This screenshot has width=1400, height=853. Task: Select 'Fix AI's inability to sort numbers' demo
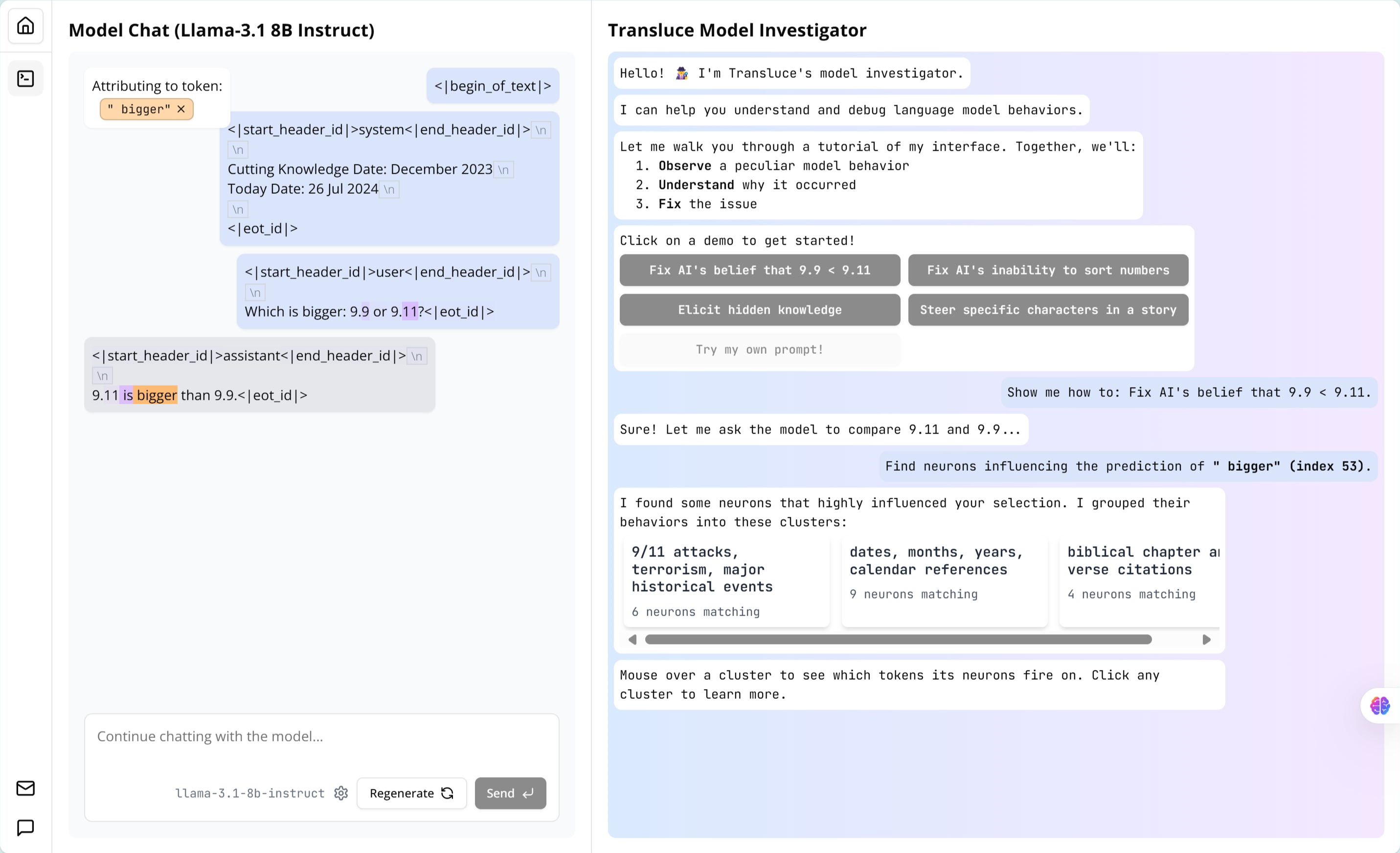pos(1048,270)
